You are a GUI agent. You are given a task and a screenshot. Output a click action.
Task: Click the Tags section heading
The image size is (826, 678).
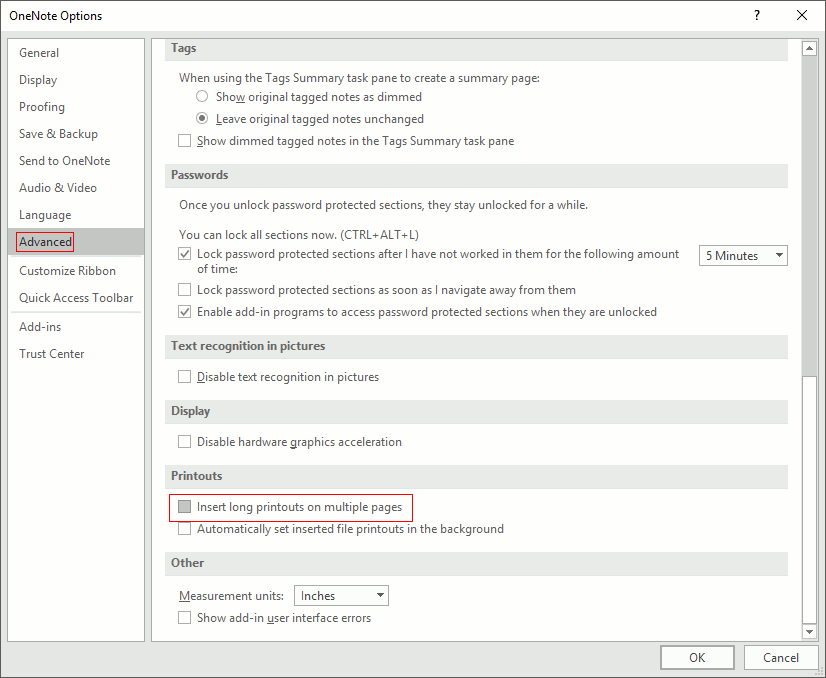pos(183,48)
